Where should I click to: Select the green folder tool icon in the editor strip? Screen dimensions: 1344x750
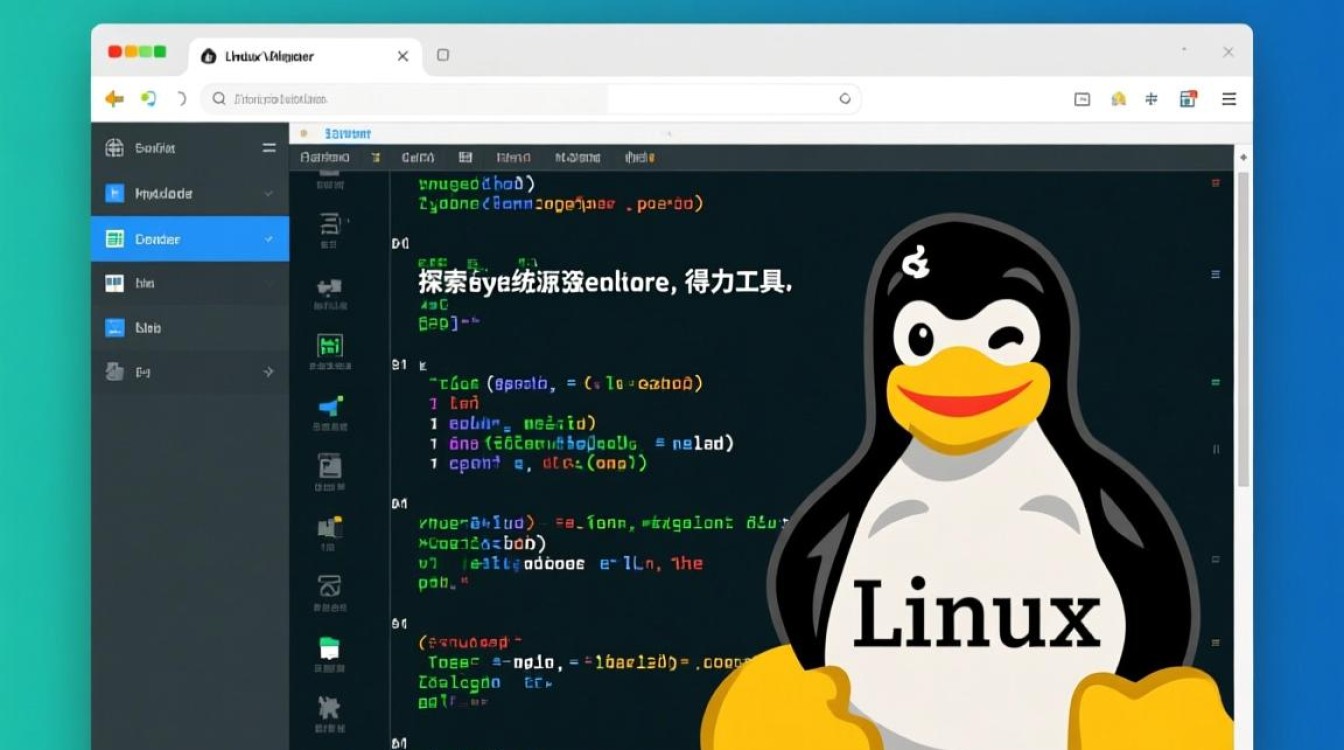(x=331, y=650)
